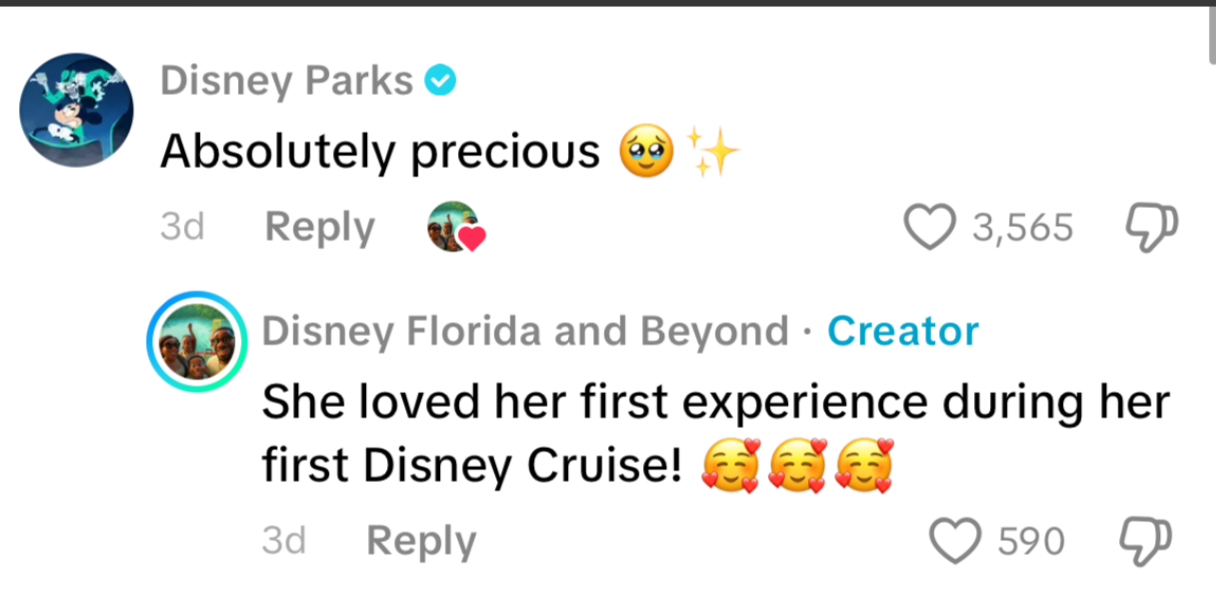Open the Disney Florida and Beyond username
The width and height of the screenshot is (1216, 593).
tap(524, 331)
